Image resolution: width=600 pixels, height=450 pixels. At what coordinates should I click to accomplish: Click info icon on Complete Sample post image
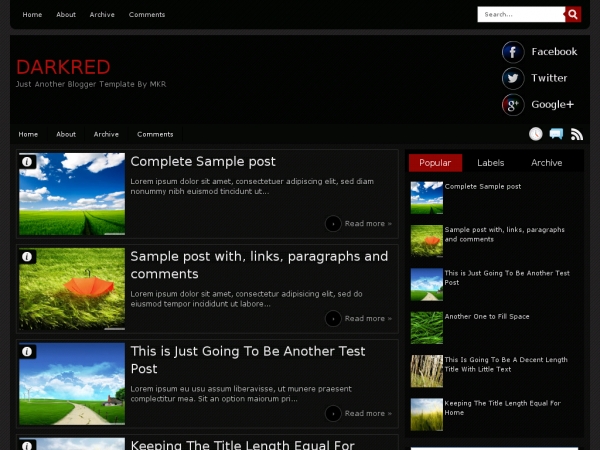click(27, 161)
